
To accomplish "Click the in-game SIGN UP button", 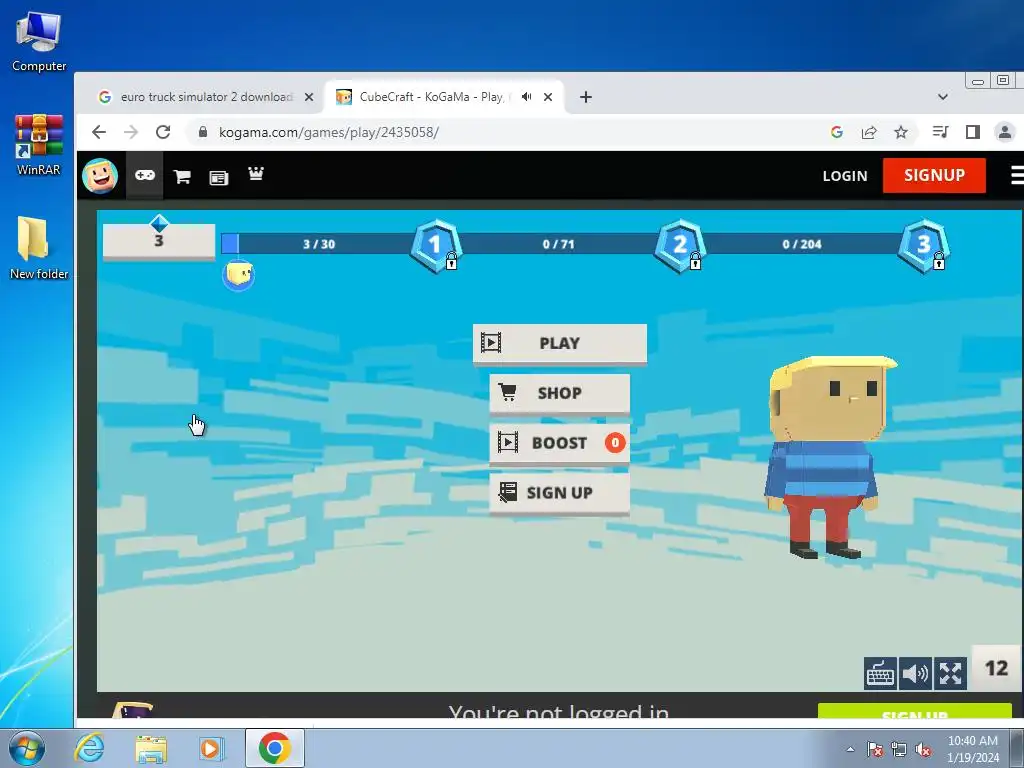I will pos(560,493).
